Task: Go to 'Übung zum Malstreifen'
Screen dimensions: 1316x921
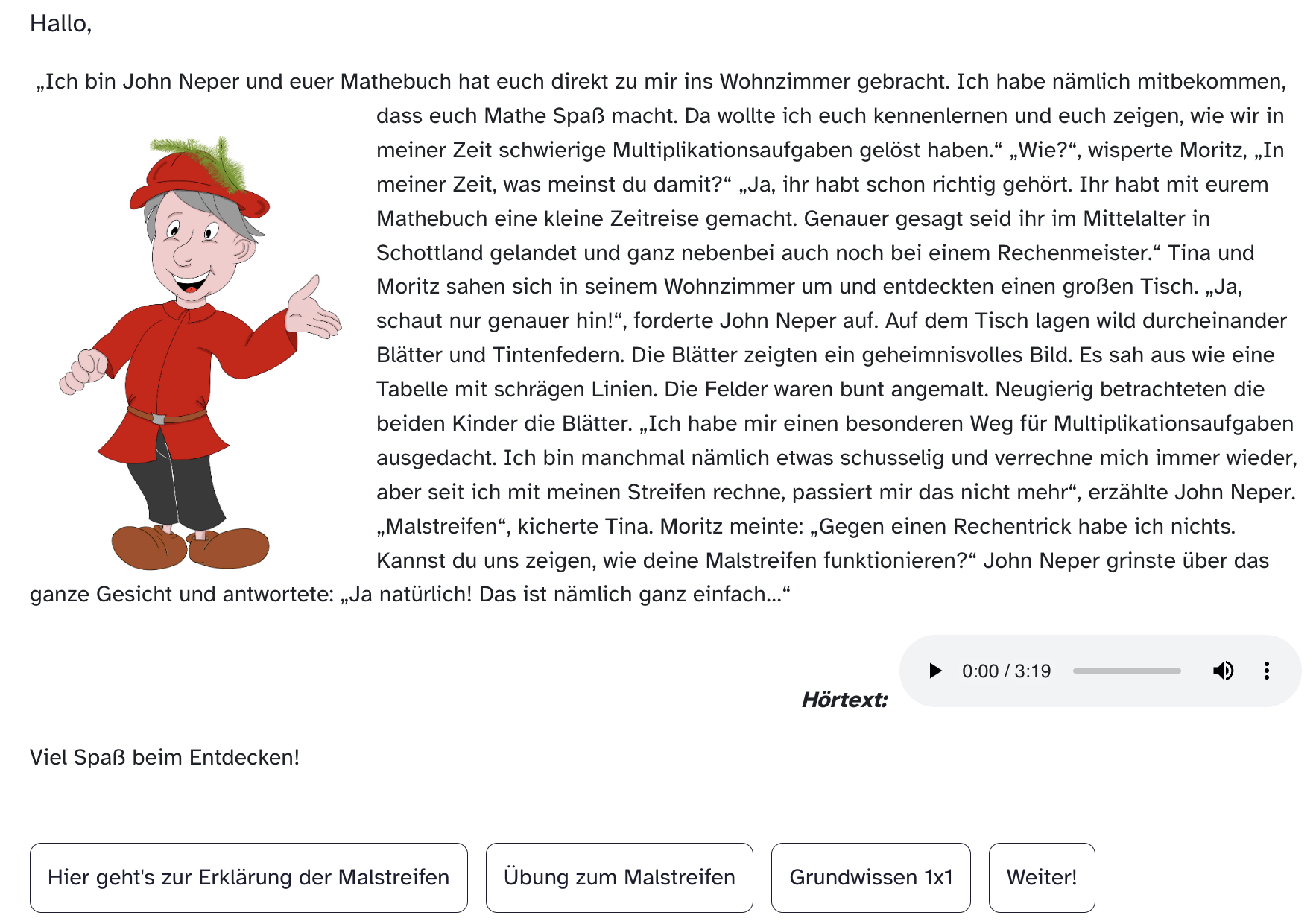Action: [x=619, y=877]
